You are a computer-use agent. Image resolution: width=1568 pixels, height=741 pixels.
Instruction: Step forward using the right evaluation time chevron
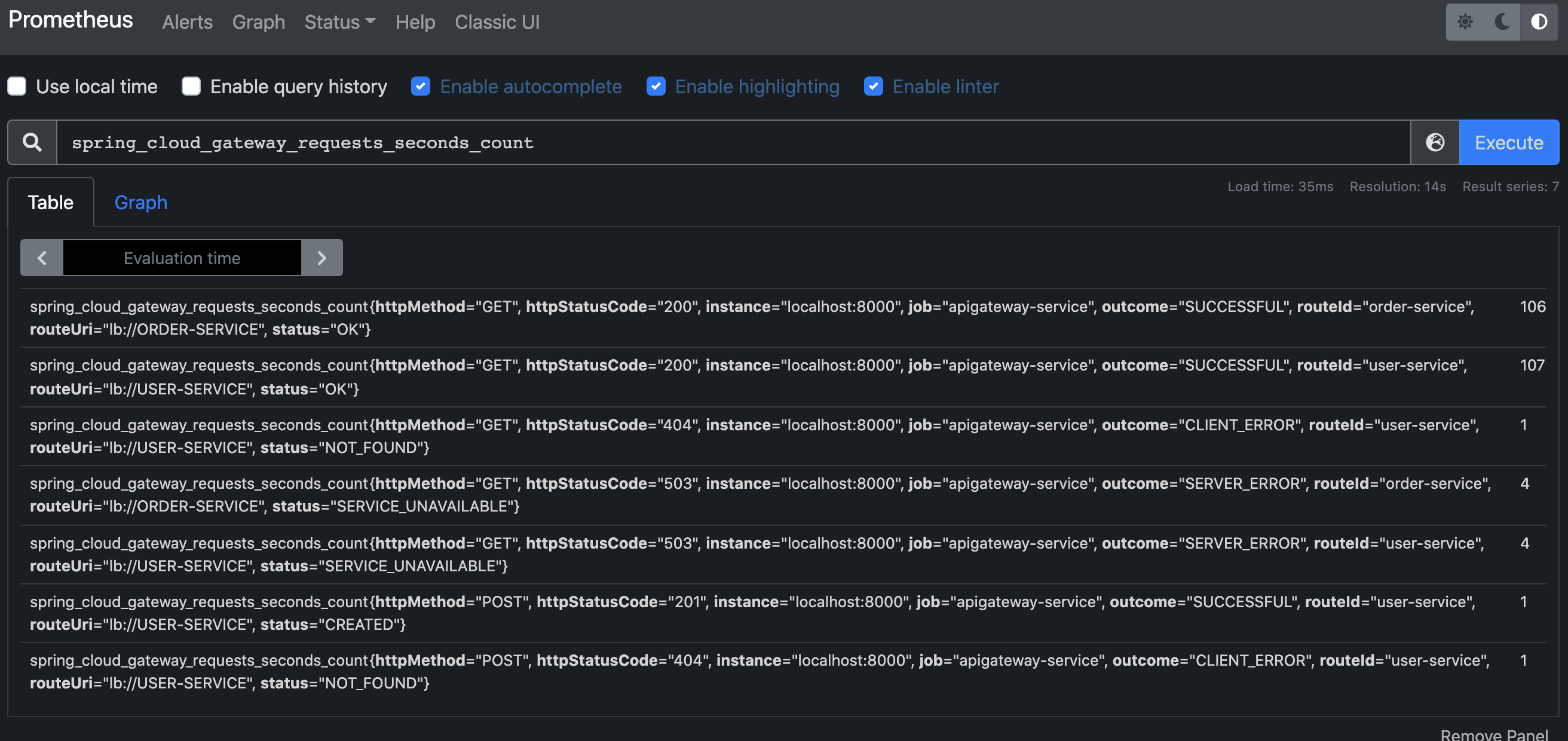pos(322,258)
